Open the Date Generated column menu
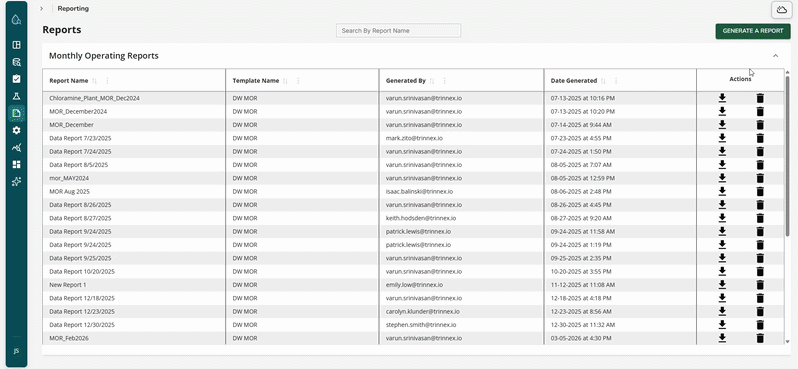Viewport: 798px width, 369px height. pyautogui.click(x=616, y=80)
